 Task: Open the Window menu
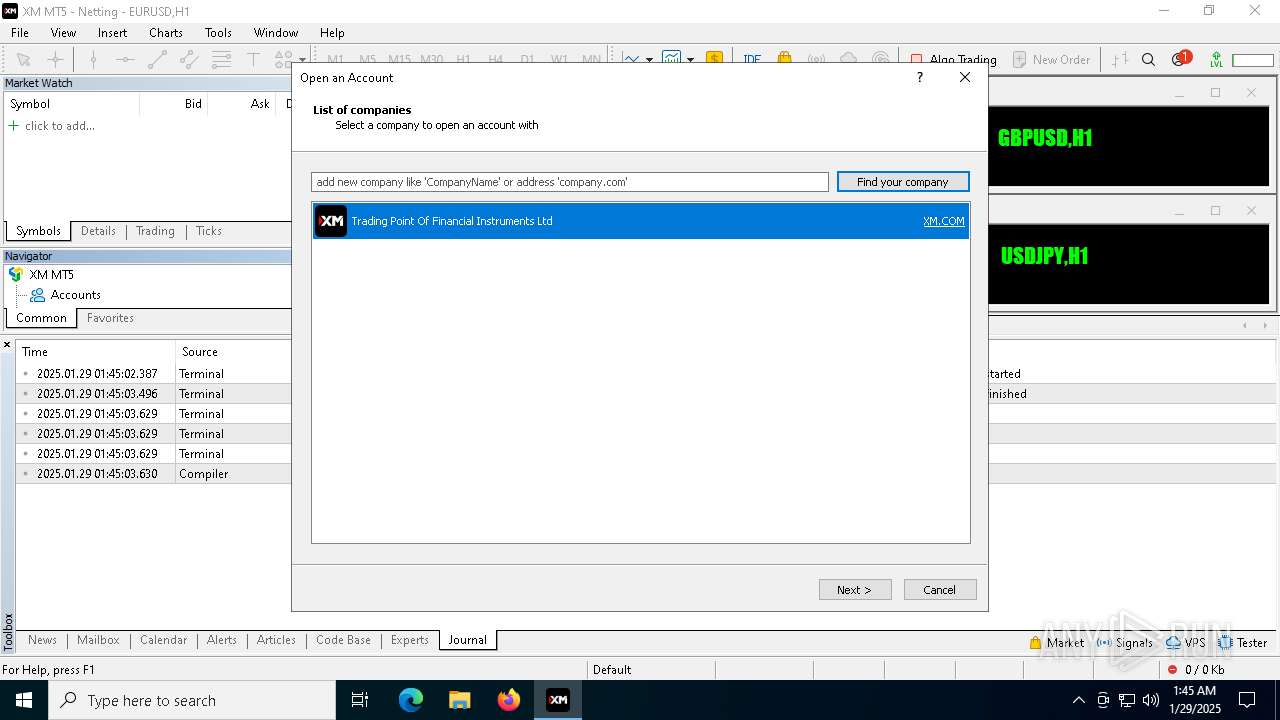(x=276, y=32)
